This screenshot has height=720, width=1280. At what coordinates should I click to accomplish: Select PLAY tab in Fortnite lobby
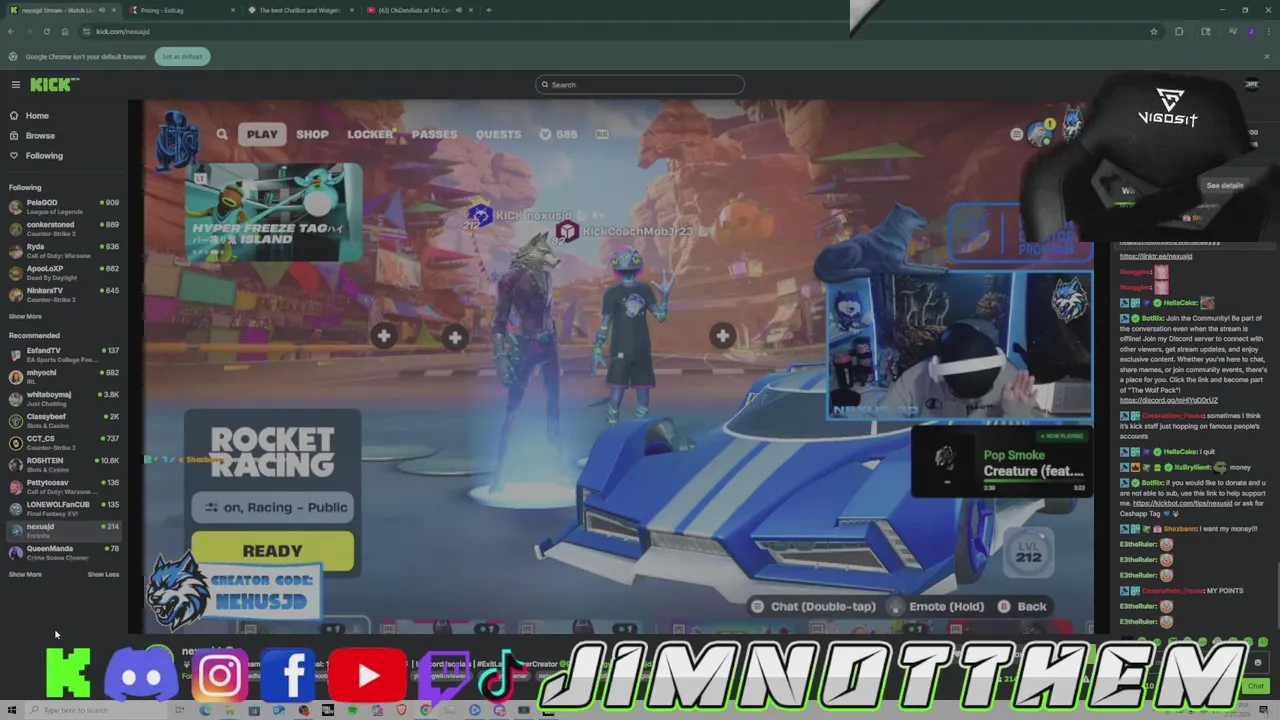262,134
